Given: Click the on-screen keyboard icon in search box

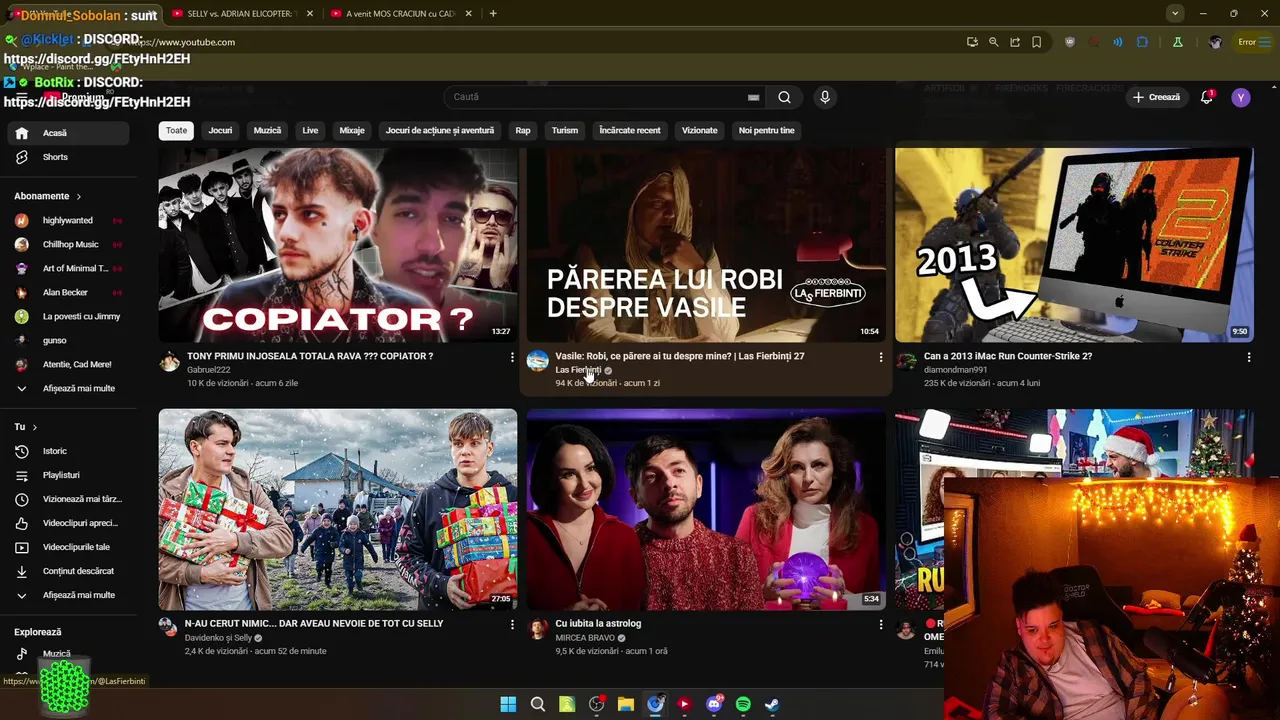Looking at the screenshot, I should point(753,97).
